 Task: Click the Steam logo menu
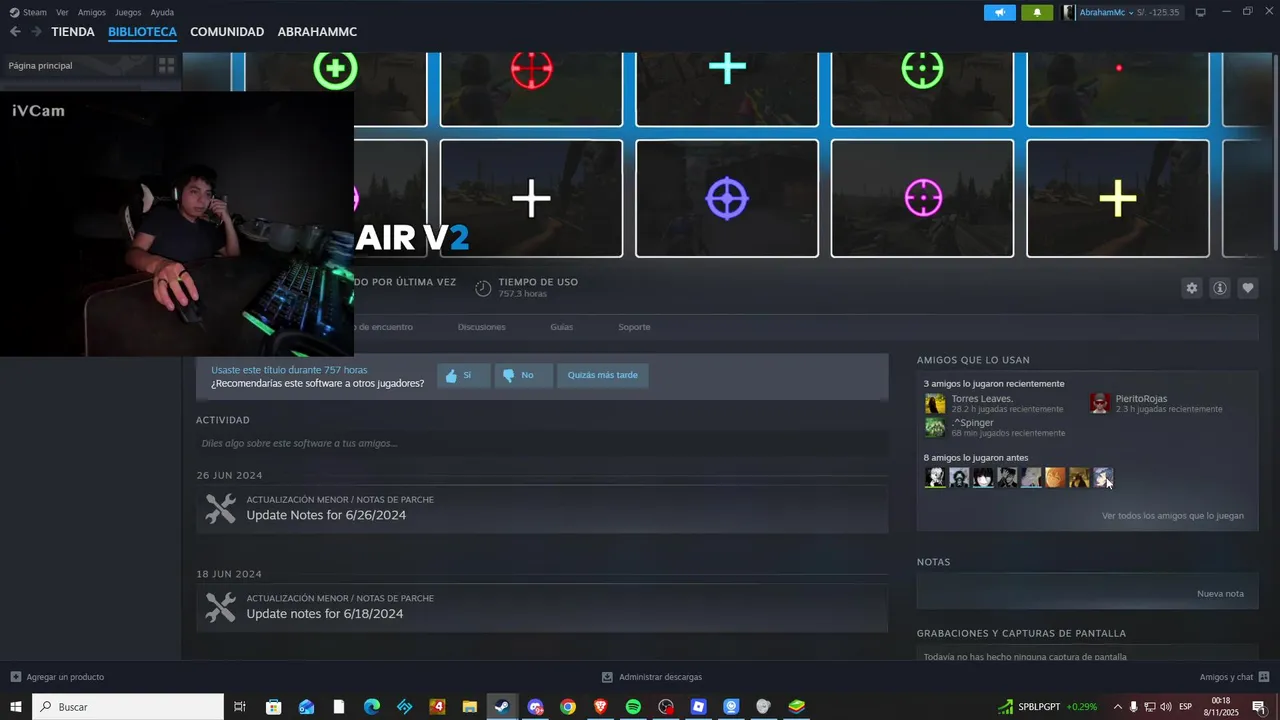point(28,12)
